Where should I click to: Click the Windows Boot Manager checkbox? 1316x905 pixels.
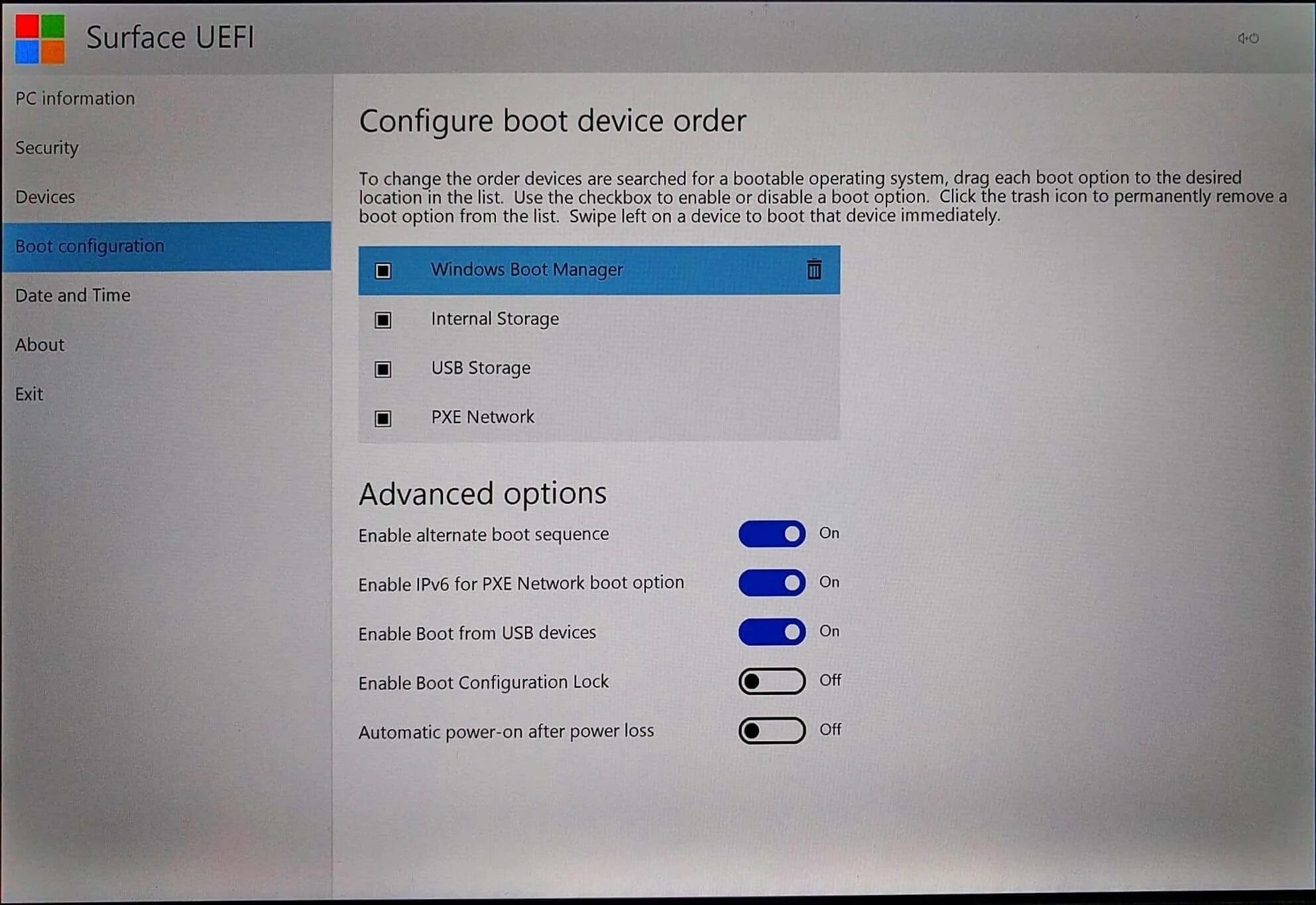384,269
